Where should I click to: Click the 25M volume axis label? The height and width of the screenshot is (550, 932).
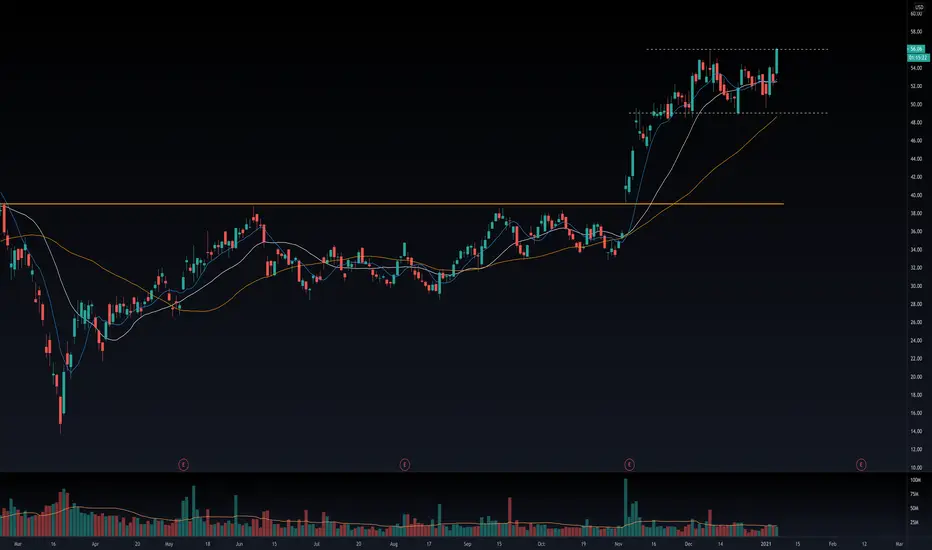pyautogui.click(x=916, y=523)
